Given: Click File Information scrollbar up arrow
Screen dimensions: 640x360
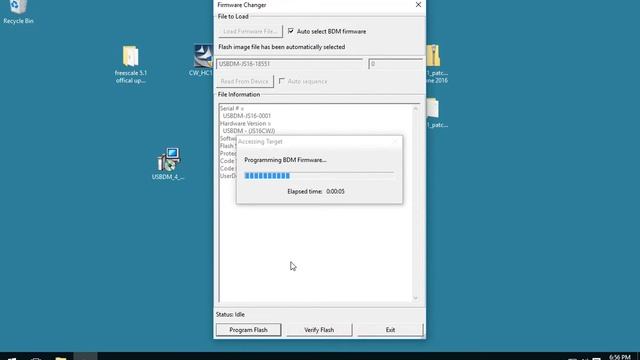Looking at the screenshot, I should coord(416,109).
